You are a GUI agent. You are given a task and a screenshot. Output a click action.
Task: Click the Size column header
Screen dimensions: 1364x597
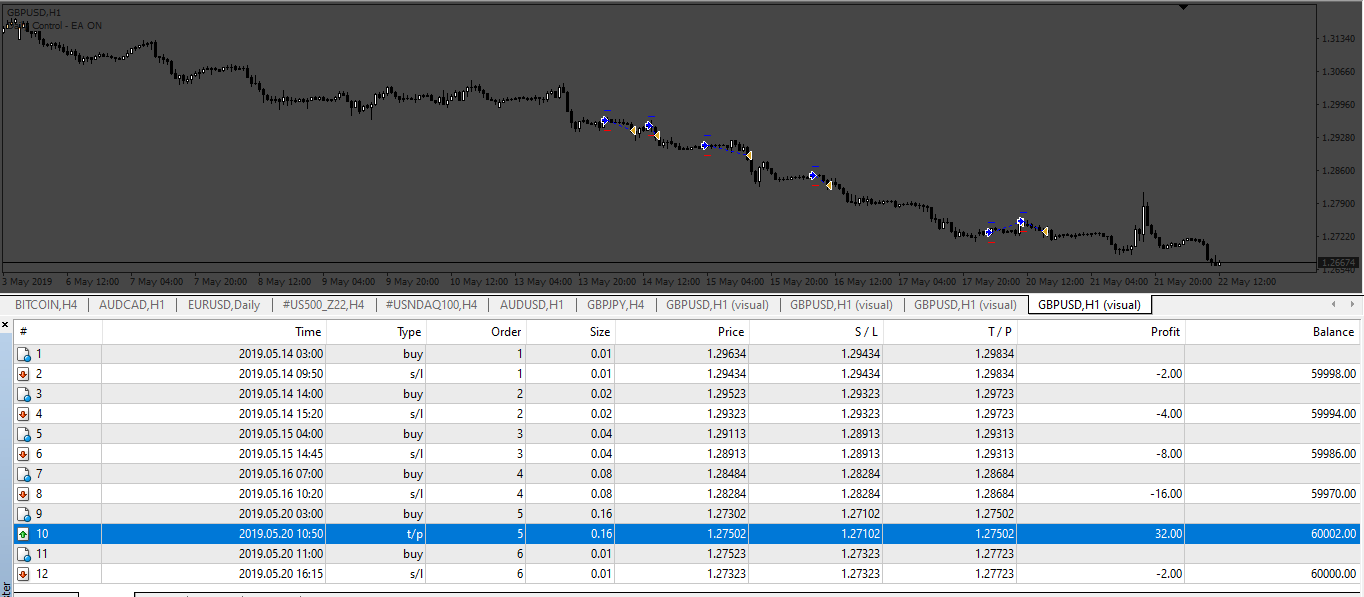coord(570,332)
